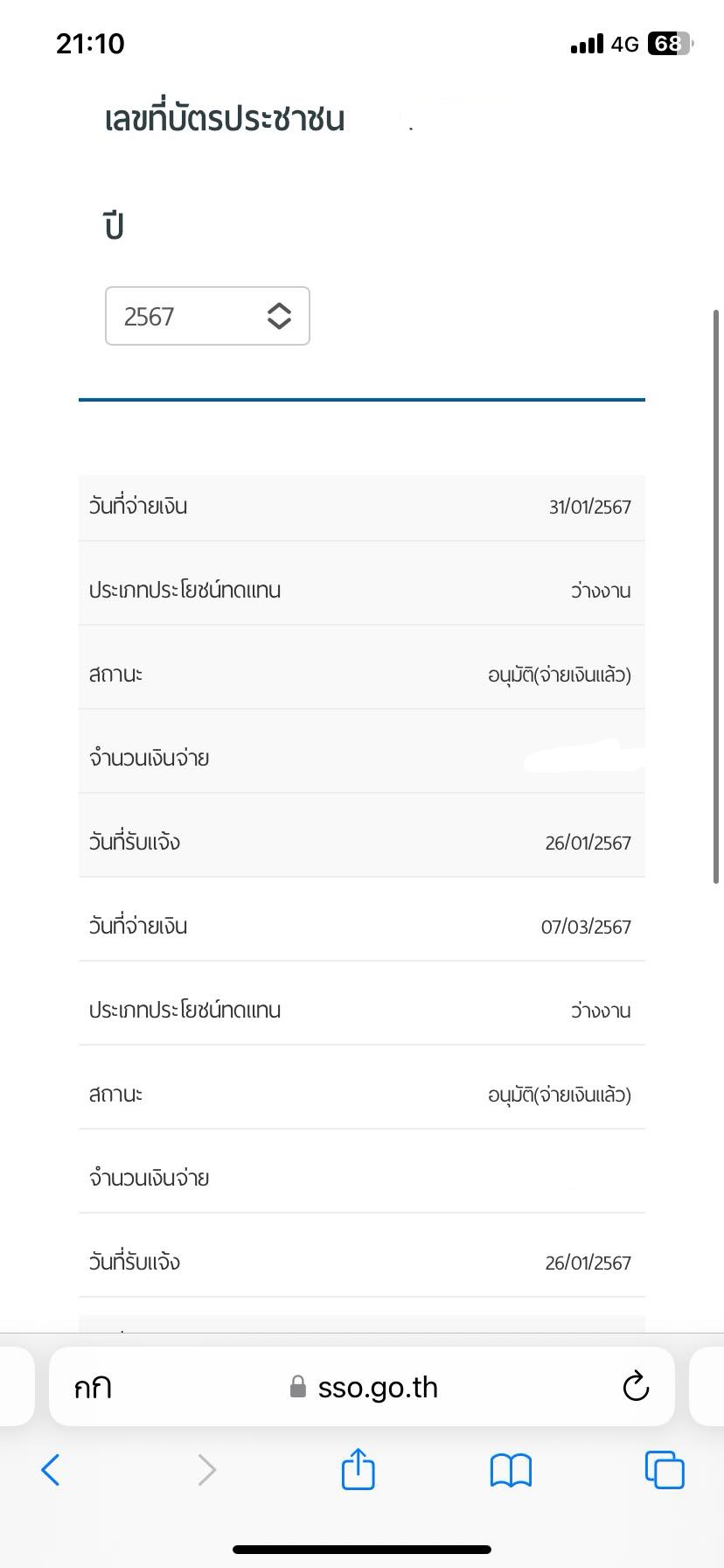Tap the sso.go.th address bar
The height and width of the screenshot is (1568, 724).
point(362,1387)
